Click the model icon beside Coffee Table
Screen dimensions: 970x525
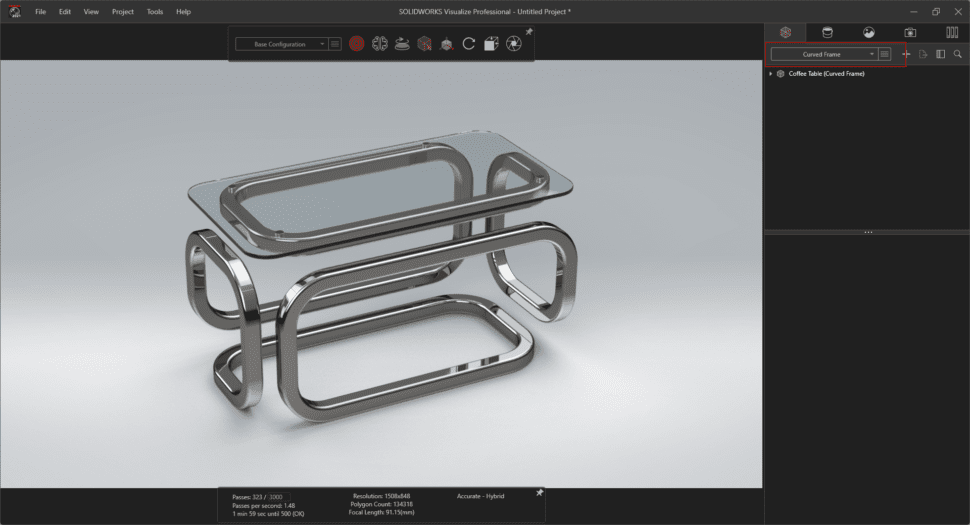tap(781, 74)
